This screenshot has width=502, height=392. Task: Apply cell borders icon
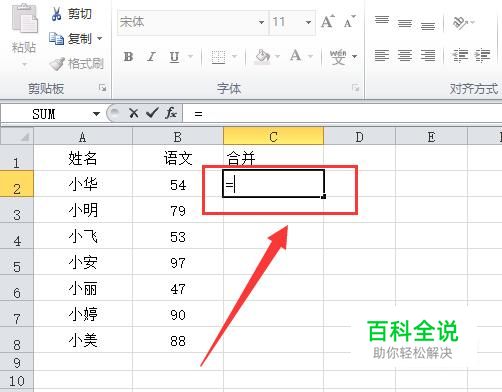pos(219,57)
